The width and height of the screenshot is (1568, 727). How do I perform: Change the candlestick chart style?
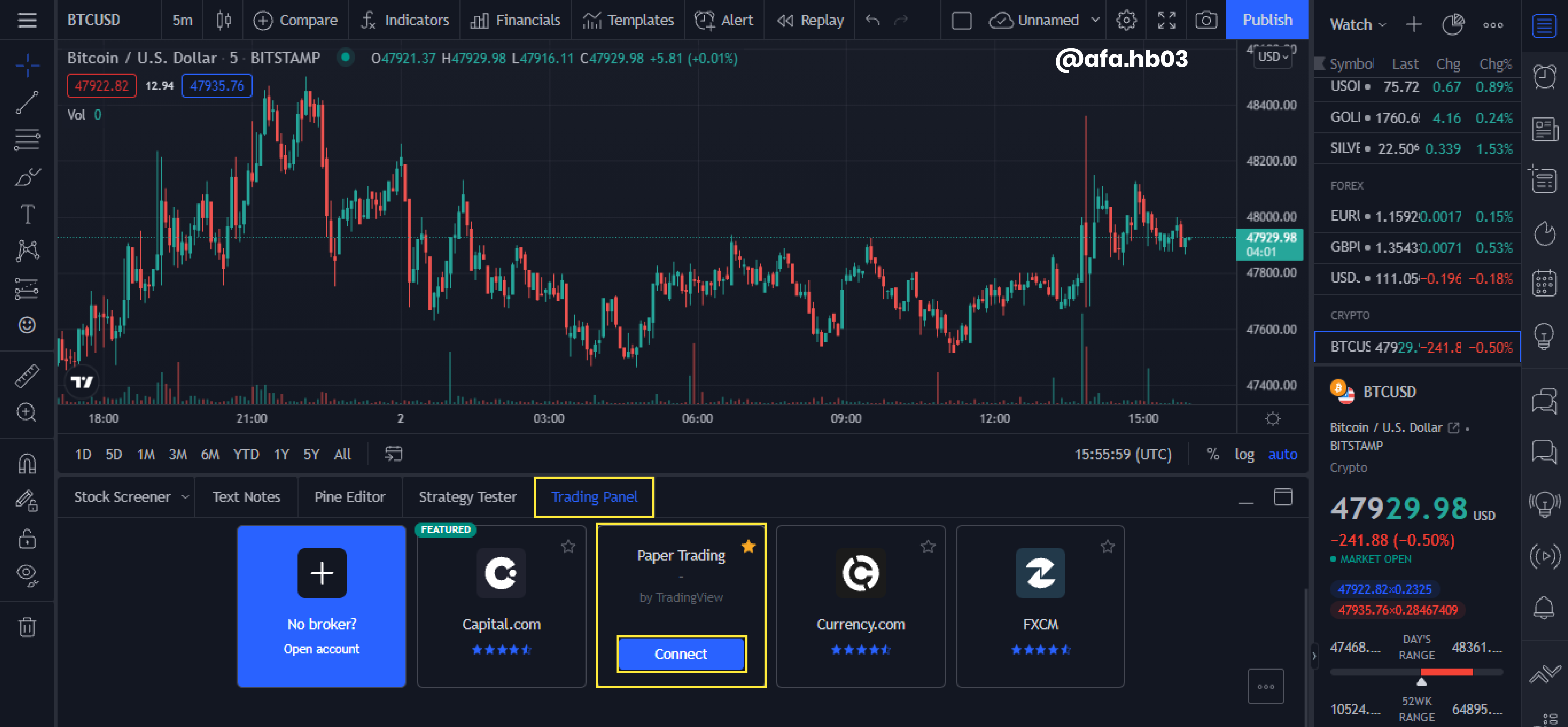[x=223, y=20]
